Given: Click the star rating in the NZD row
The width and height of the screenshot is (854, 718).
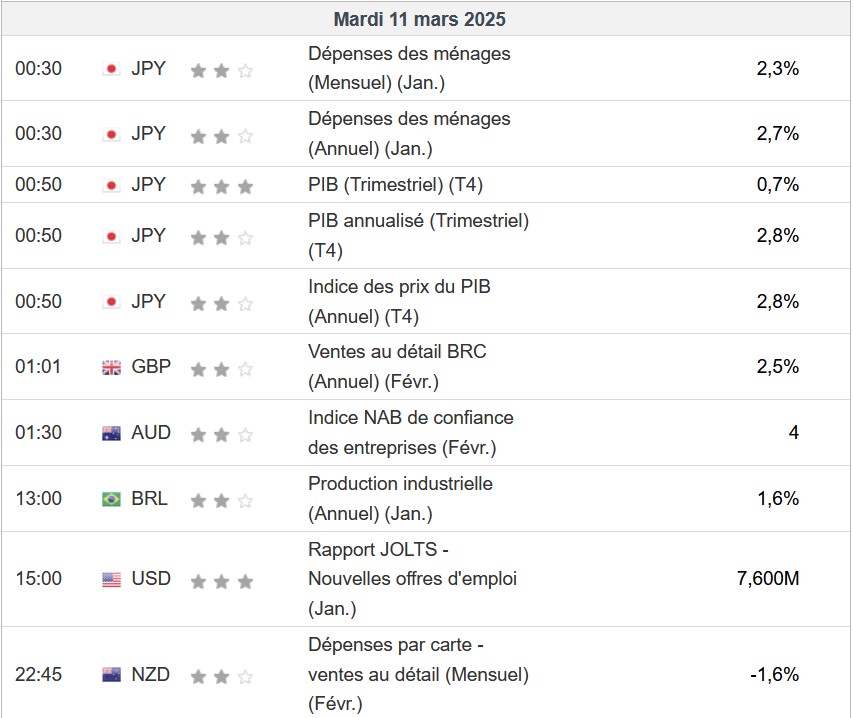Looking at the screenshot, I should tap(221, 676).
